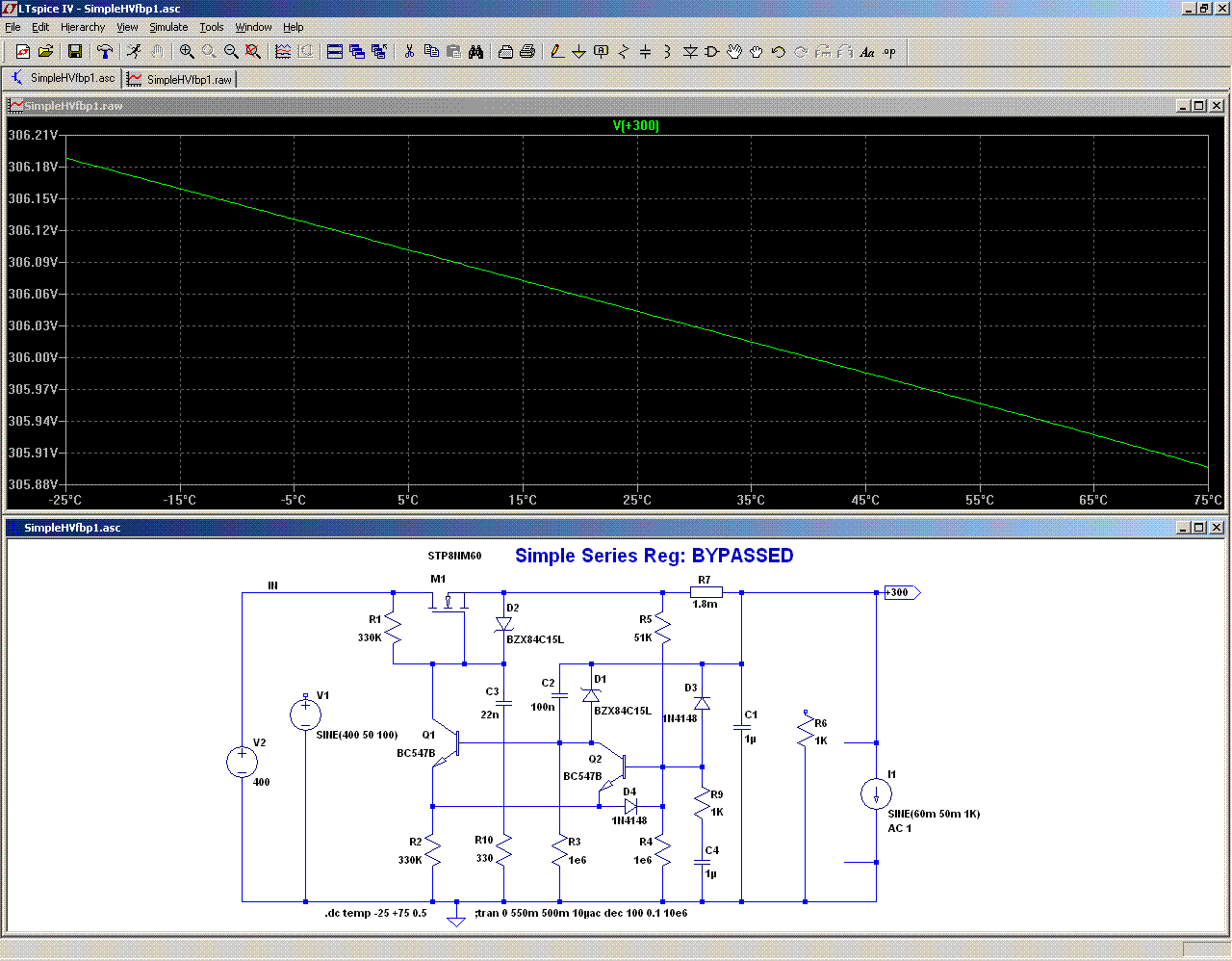Select the Draw Wire pencil tool
This screenshot has width=1232, height=961.
click(x=557, y=52)
